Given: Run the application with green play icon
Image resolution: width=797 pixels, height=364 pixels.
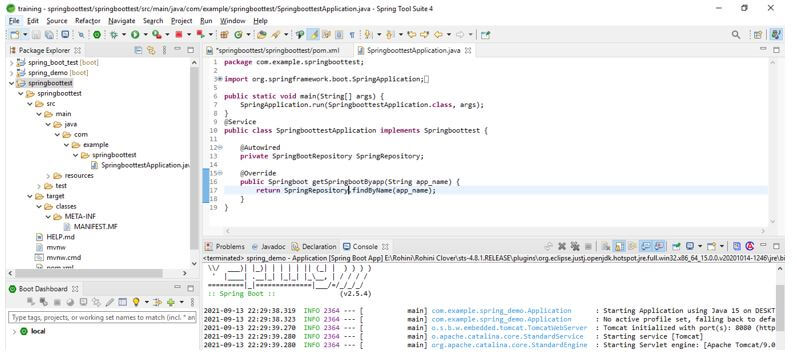Looking at the screenshot, I should (135, 35).
